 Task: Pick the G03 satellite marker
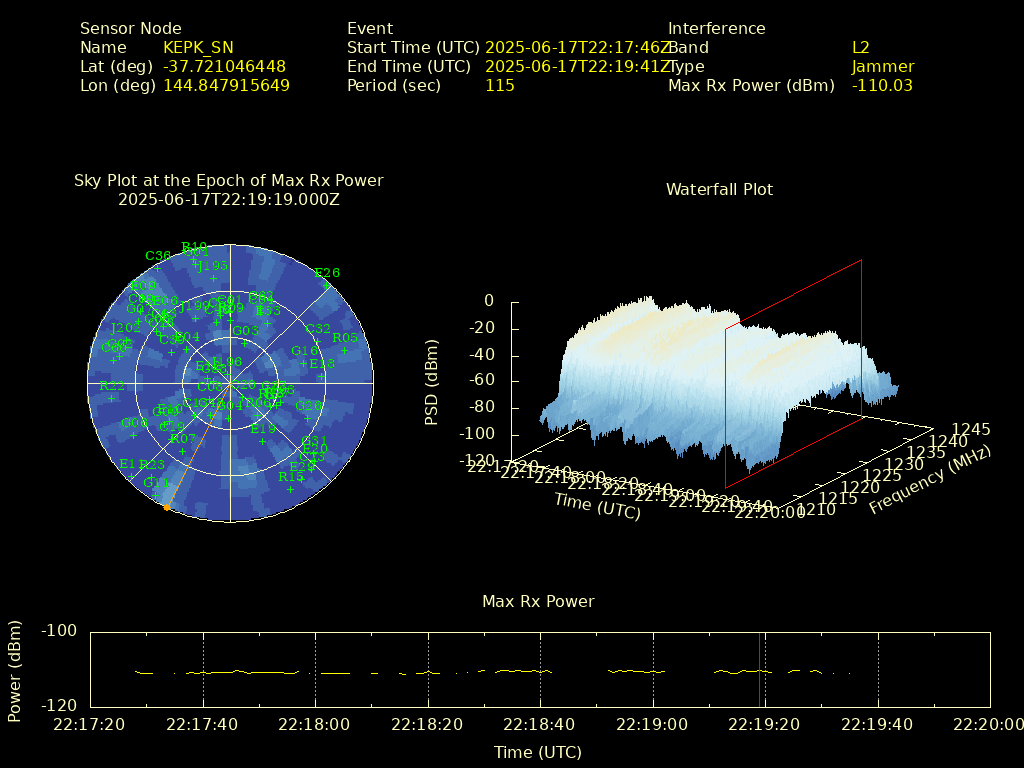click(x=245, y=343)
